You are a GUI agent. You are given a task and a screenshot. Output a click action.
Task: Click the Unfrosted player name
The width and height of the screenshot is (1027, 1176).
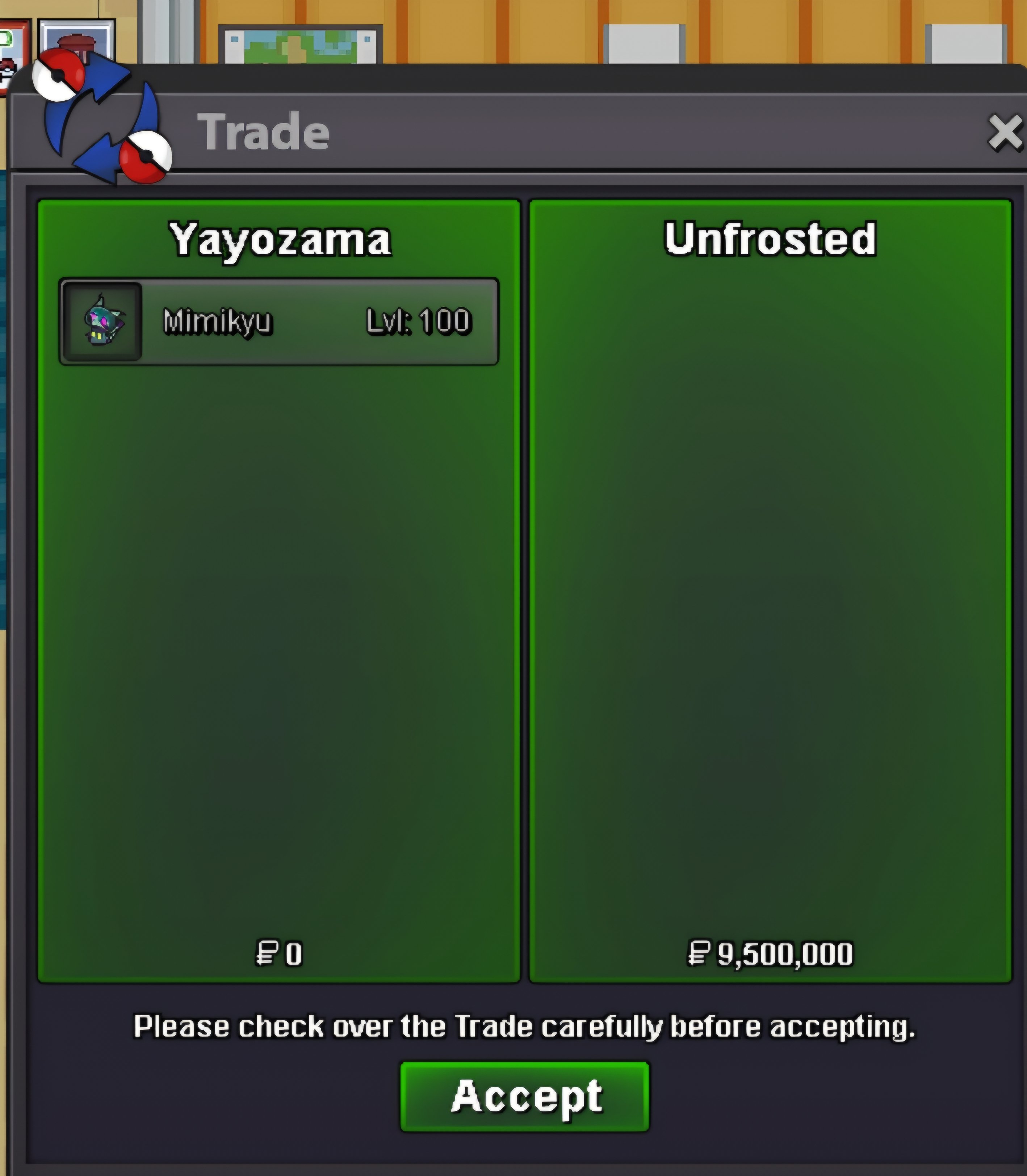tap(770, 238)
